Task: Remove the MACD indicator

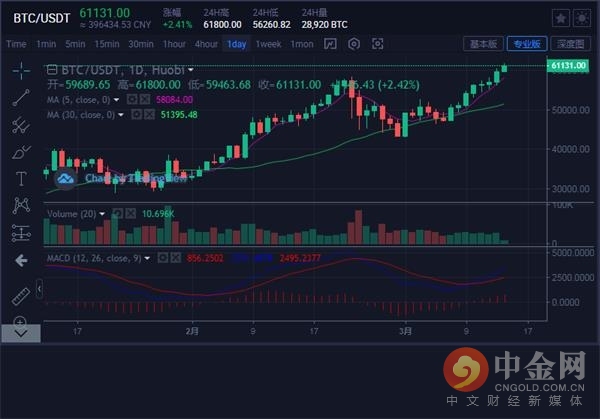Action: click(x=176, y=258)
